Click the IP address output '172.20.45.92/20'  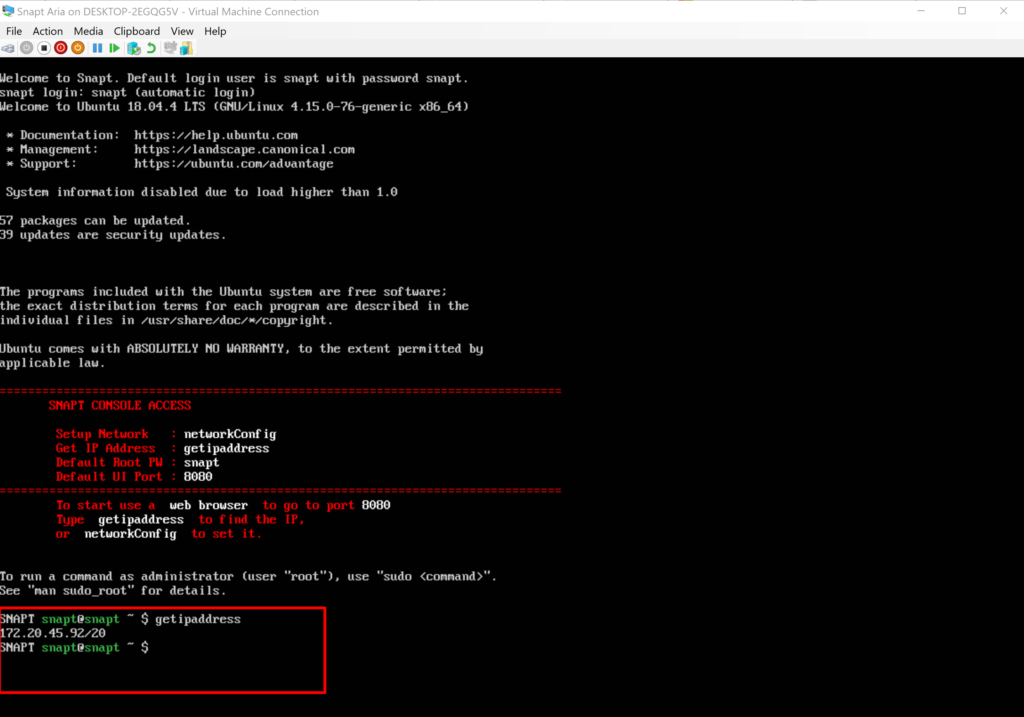53,633
